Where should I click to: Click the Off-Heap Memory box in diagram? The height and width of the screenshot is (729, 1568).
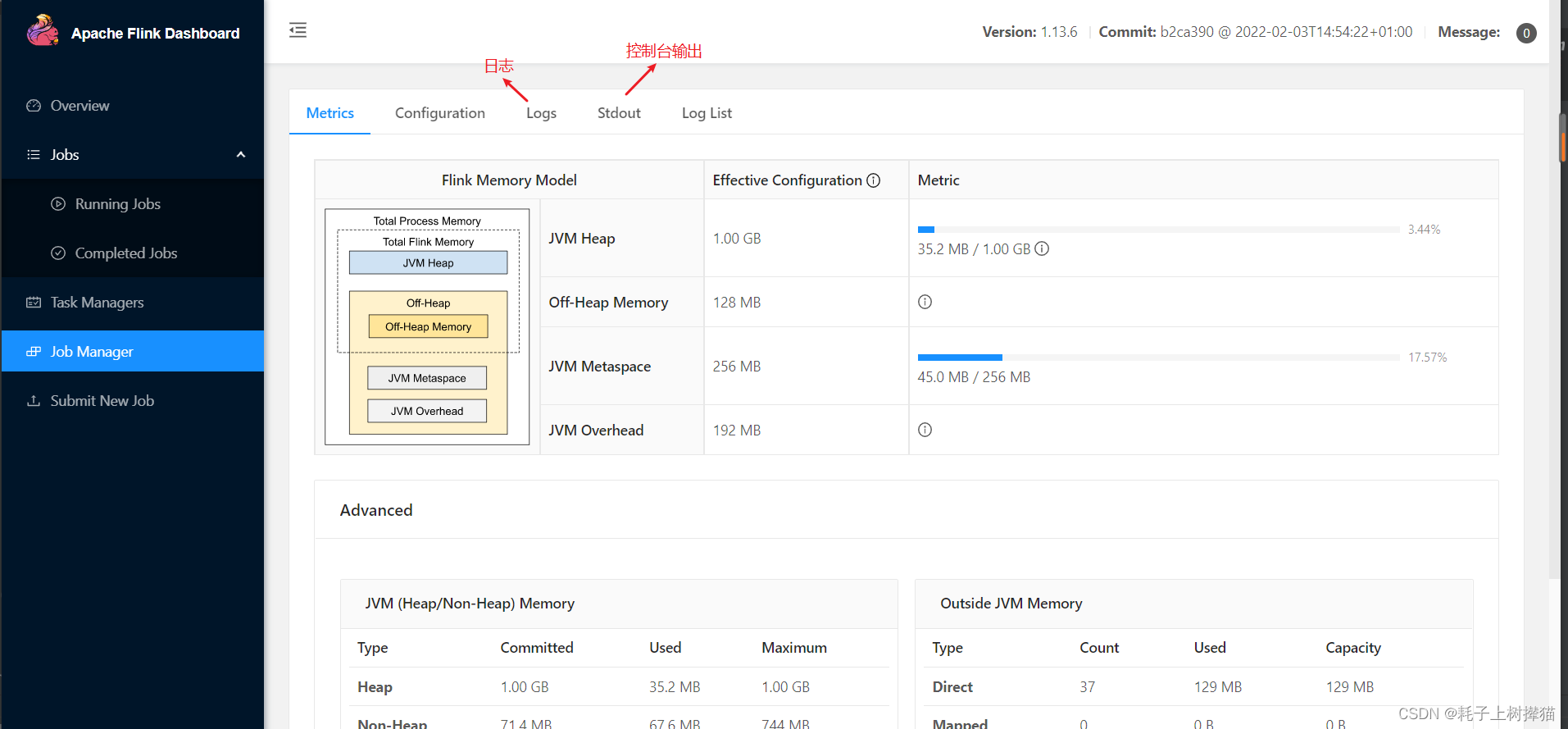pyautogui.click(x=428, y=326)
